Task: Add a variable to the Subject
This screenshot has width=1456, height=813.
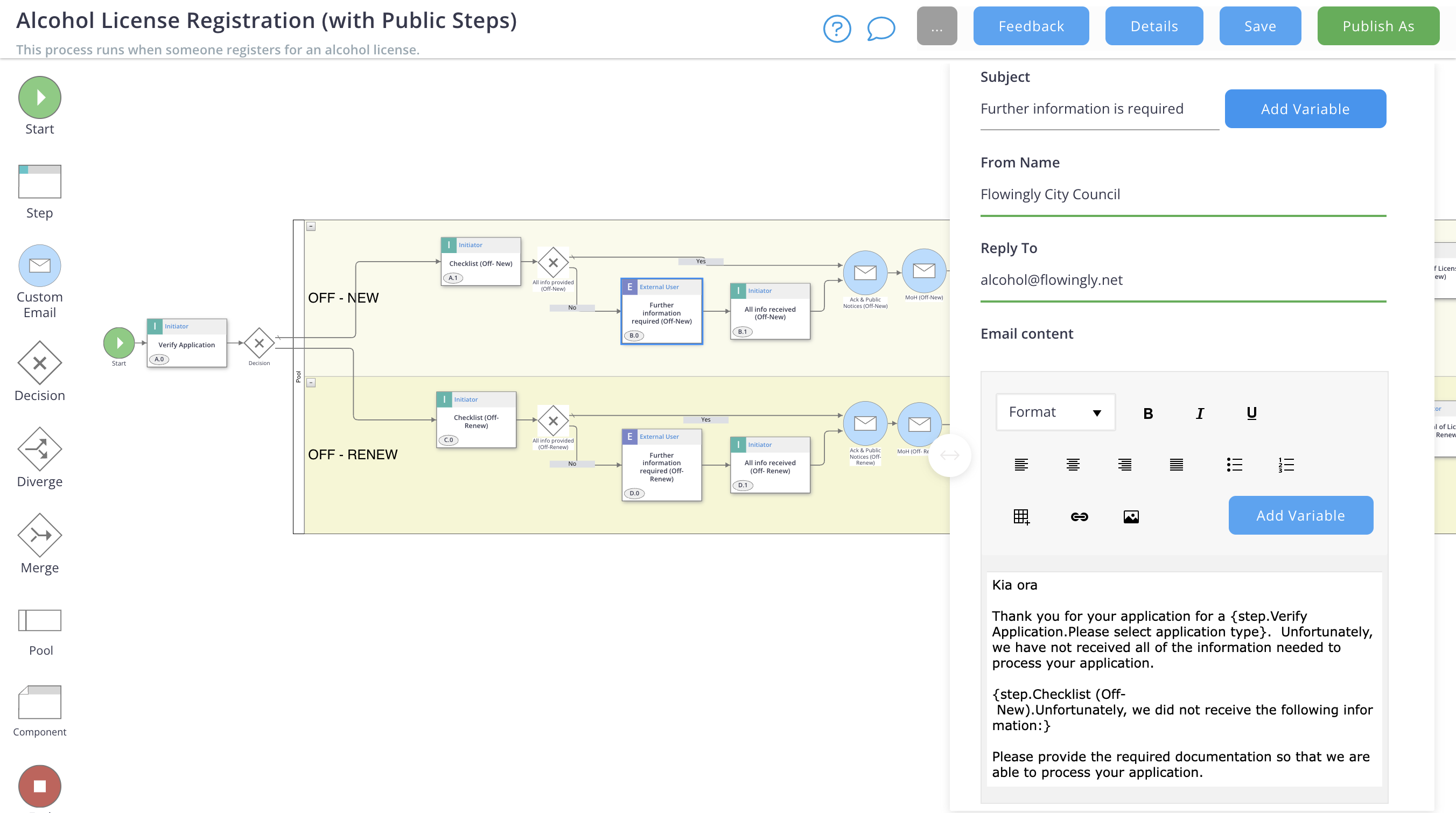Action: [1305, 109]
